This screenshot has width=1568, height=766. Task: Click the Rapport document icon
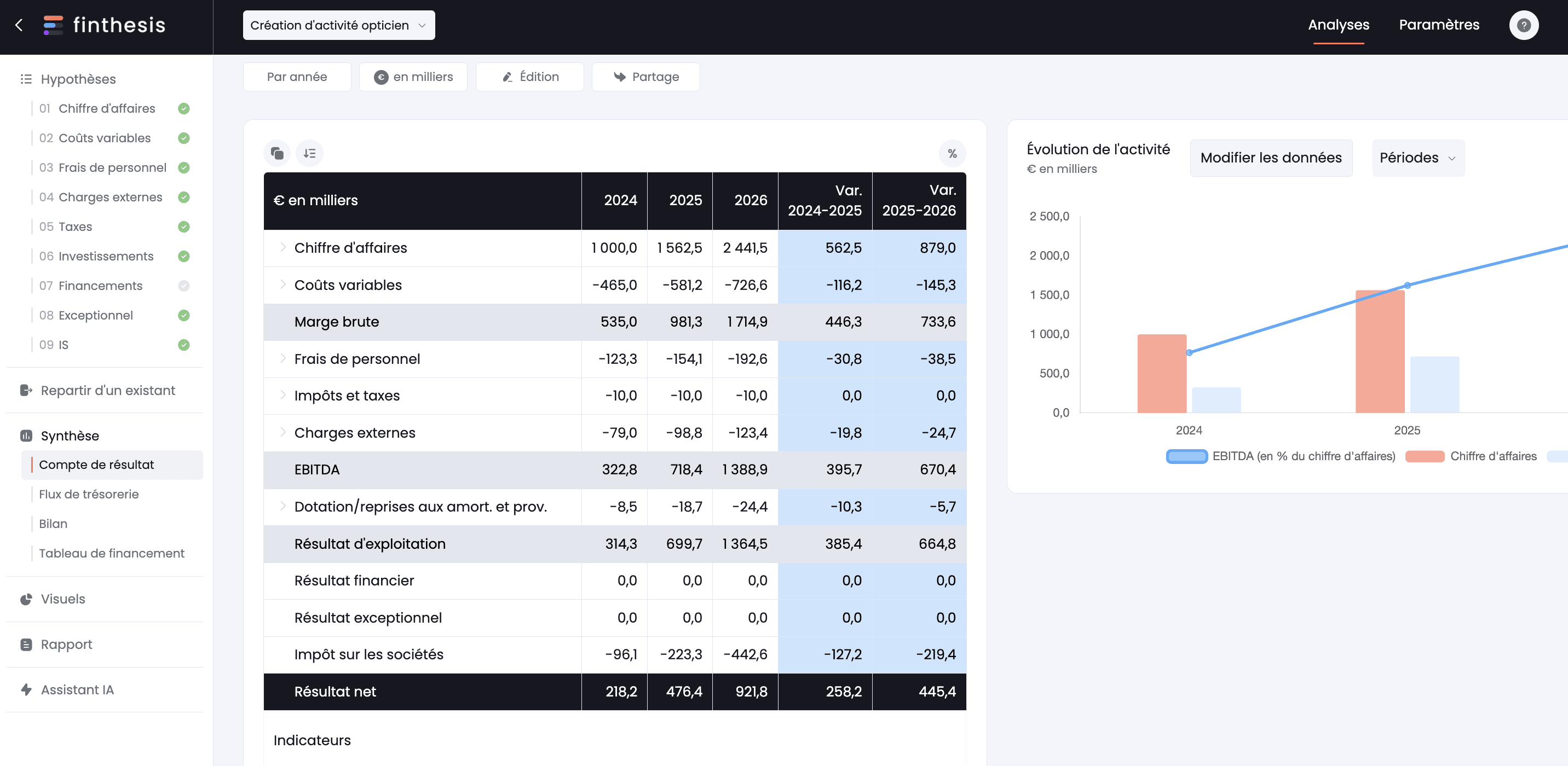pos(26,645)
